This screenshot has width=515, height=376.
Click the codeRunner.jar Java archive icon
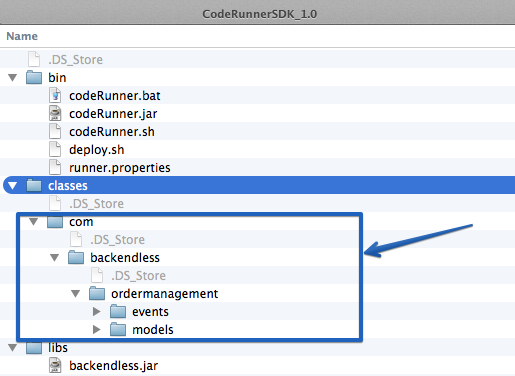55,114
